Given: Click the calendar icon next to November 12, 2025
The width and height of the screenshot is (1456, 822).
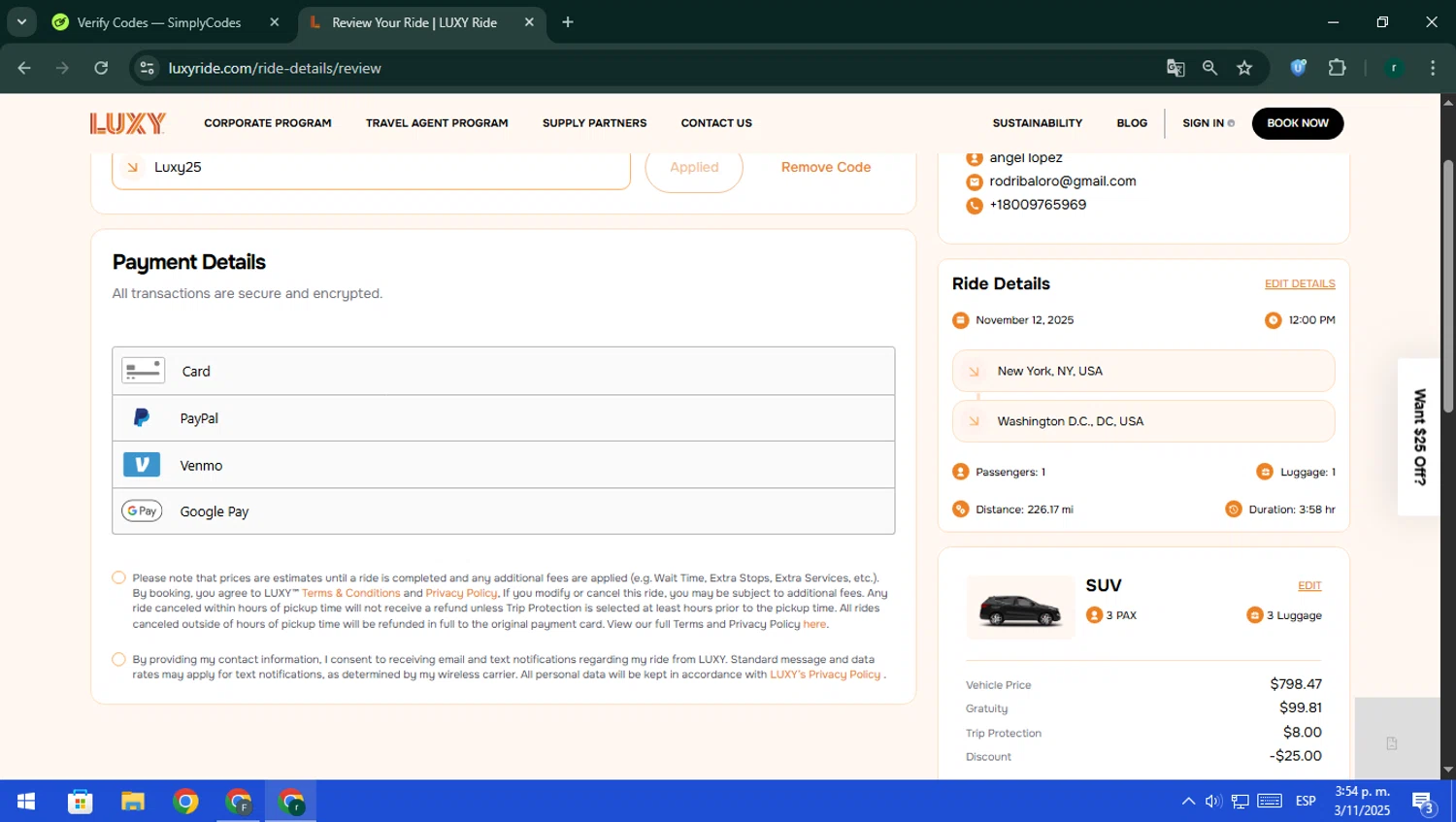Looking at the screenshot, I should (961, 320).
